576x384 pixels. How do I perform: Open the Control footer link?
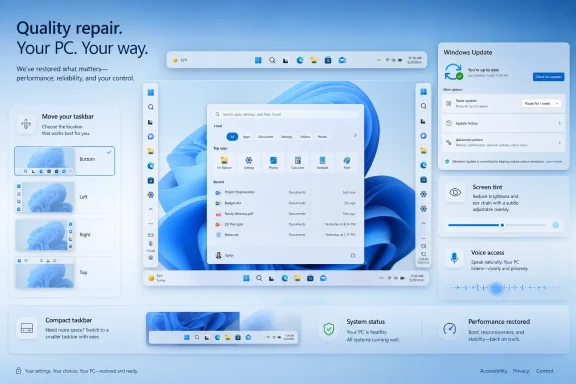click(545, 371)
